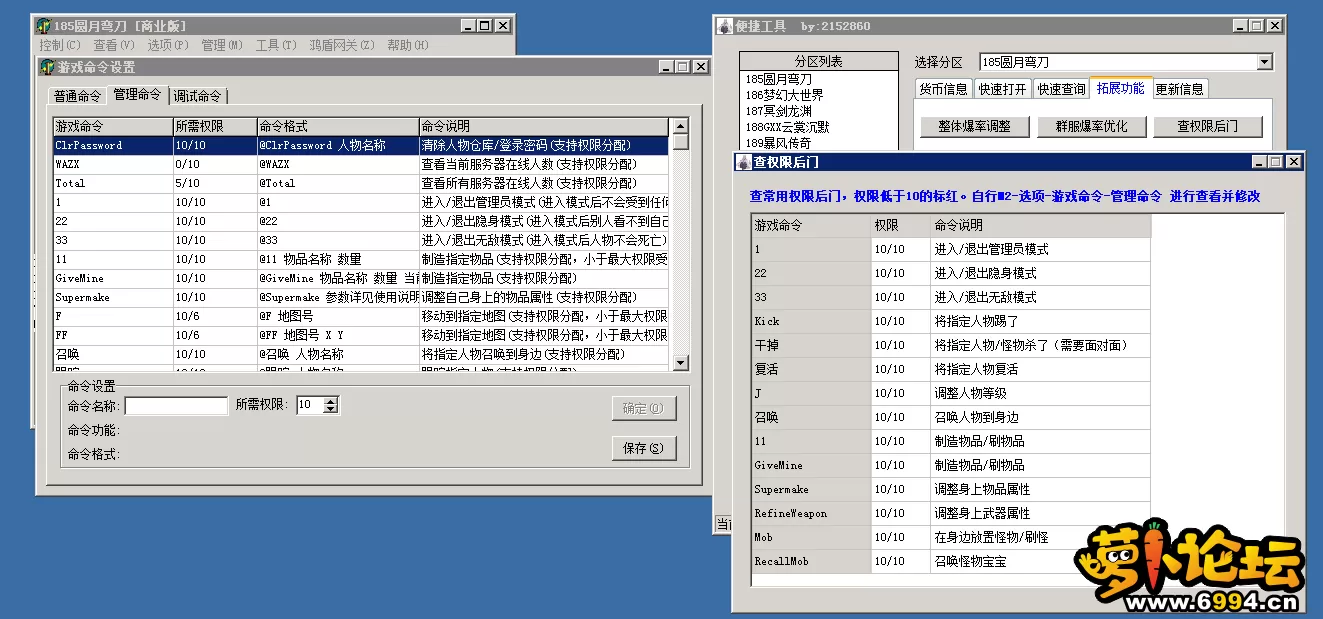
Task: Select 干掉 row in 查权限后门 list
Action: coord(951,345)
